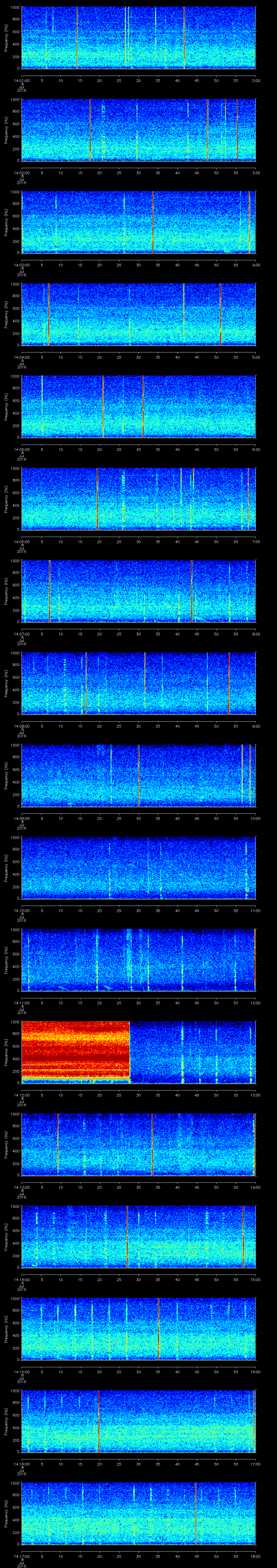Click "Frequency (Hz)" label of the 14:15:00 panel
The image size is (277, 1568).
6,1329
